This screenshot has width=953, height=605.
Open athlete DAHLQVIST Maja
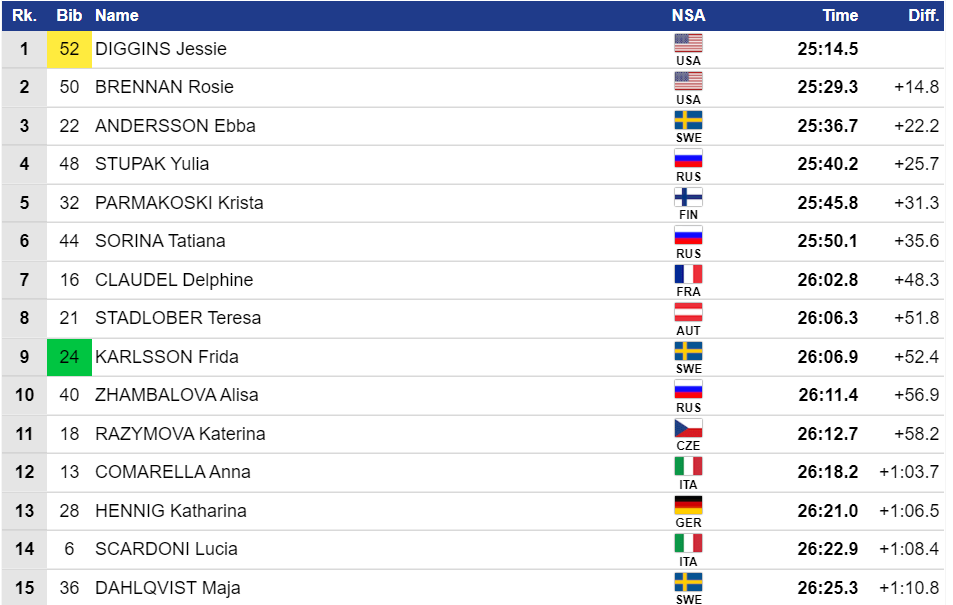[x=168, y=588]
